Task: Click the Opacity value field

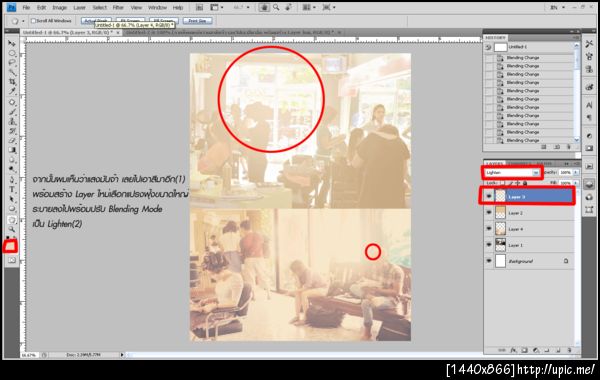Action: 565,173
